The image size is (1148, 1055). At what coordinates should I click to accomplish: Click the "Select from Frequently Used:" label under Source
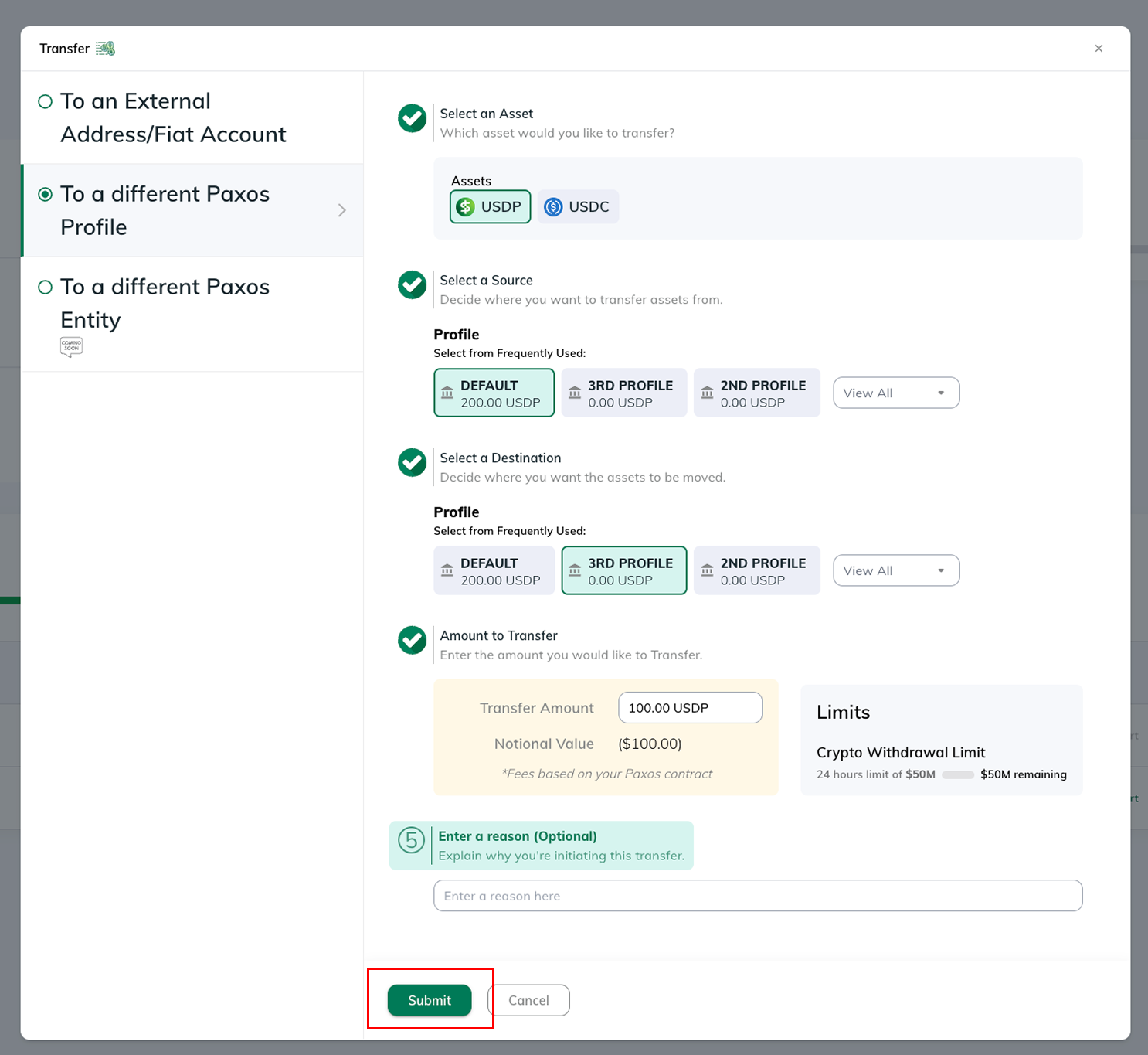(510, 353)
